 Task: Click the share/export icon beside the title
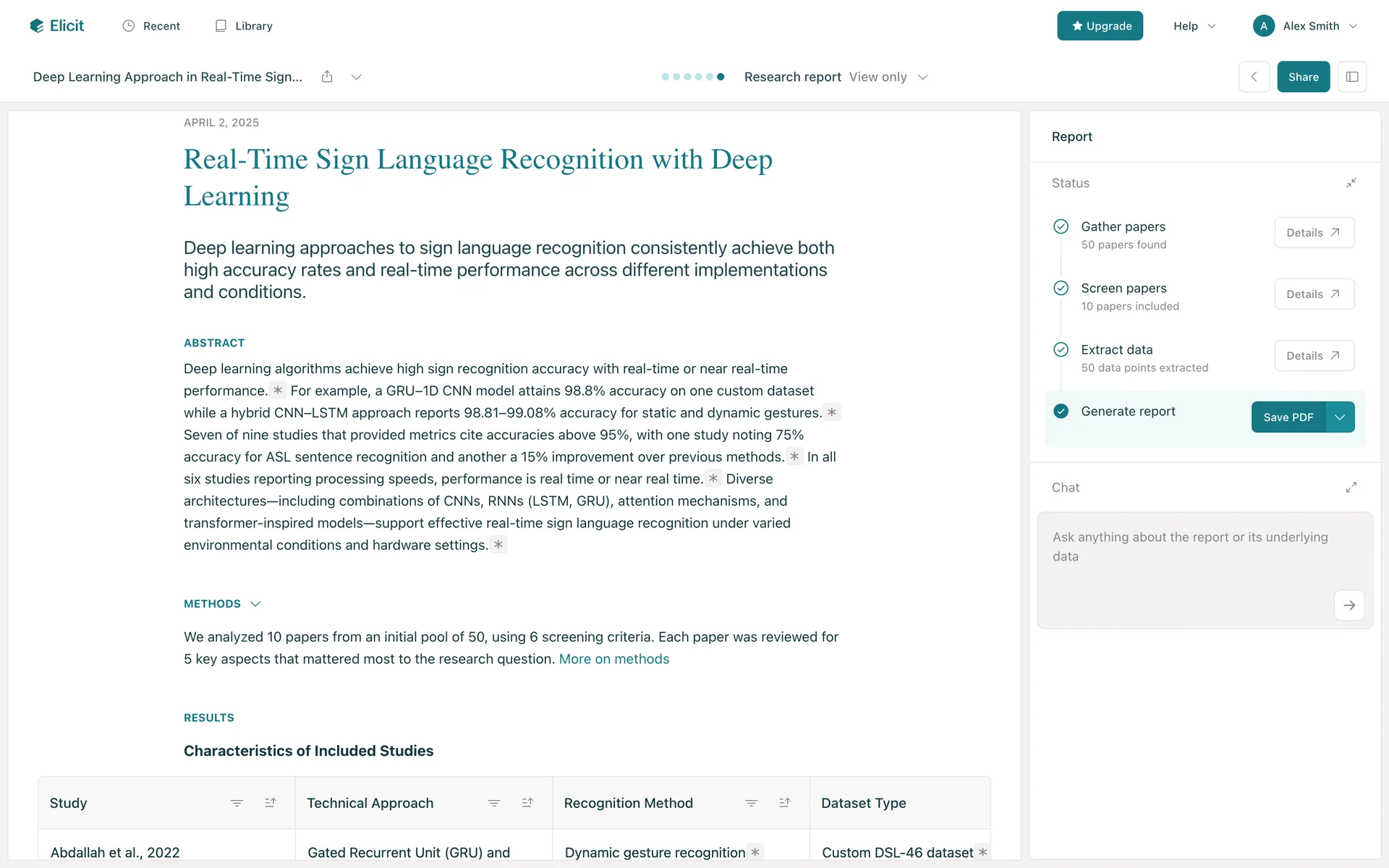[327, 77]
